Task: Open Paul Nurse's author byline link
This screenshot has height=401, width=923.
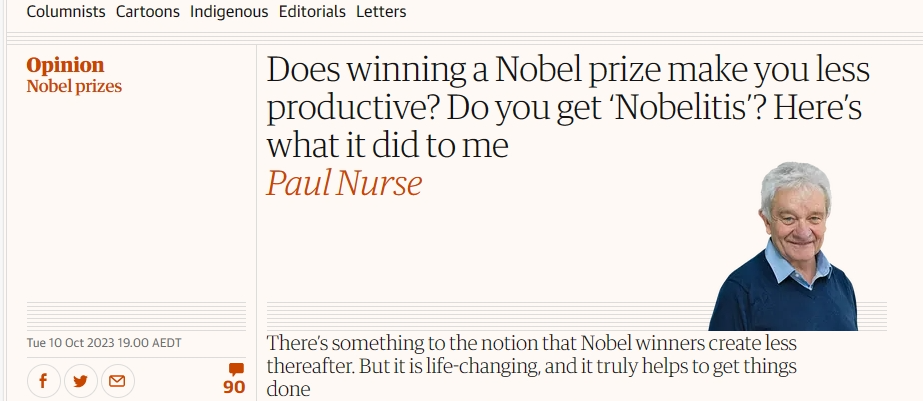Action: (x=344, y=183)
